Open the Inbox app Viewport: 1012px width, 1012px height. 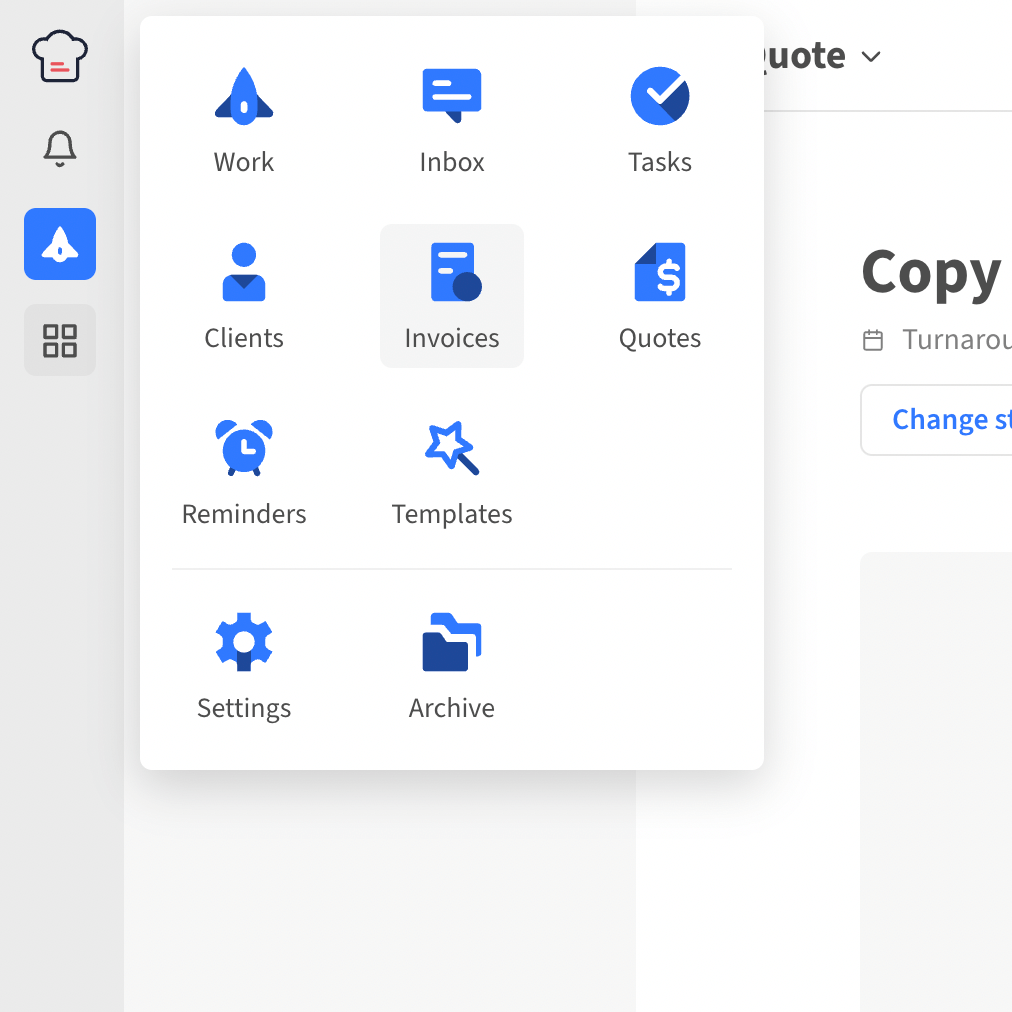pos(452,120)
